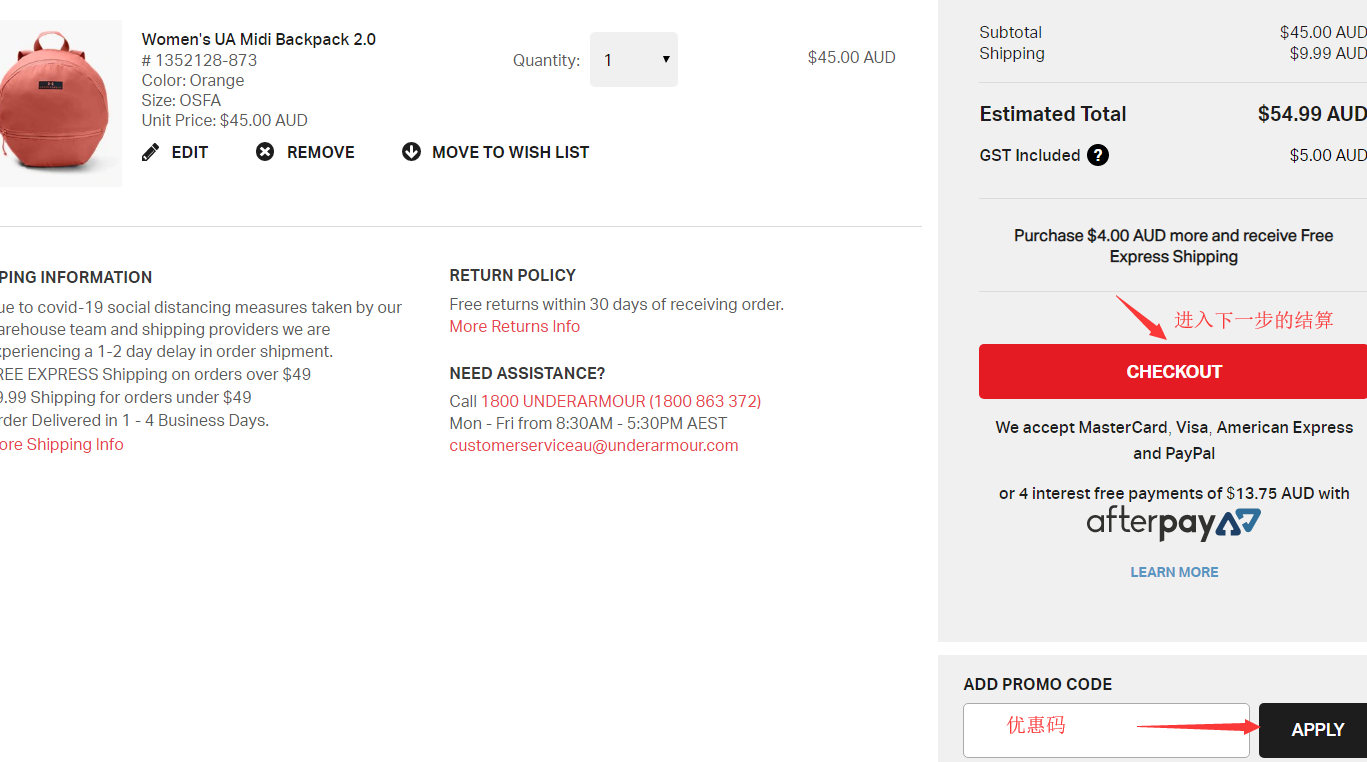Click the Move to Wish List arrow icon

pos(411,152)
